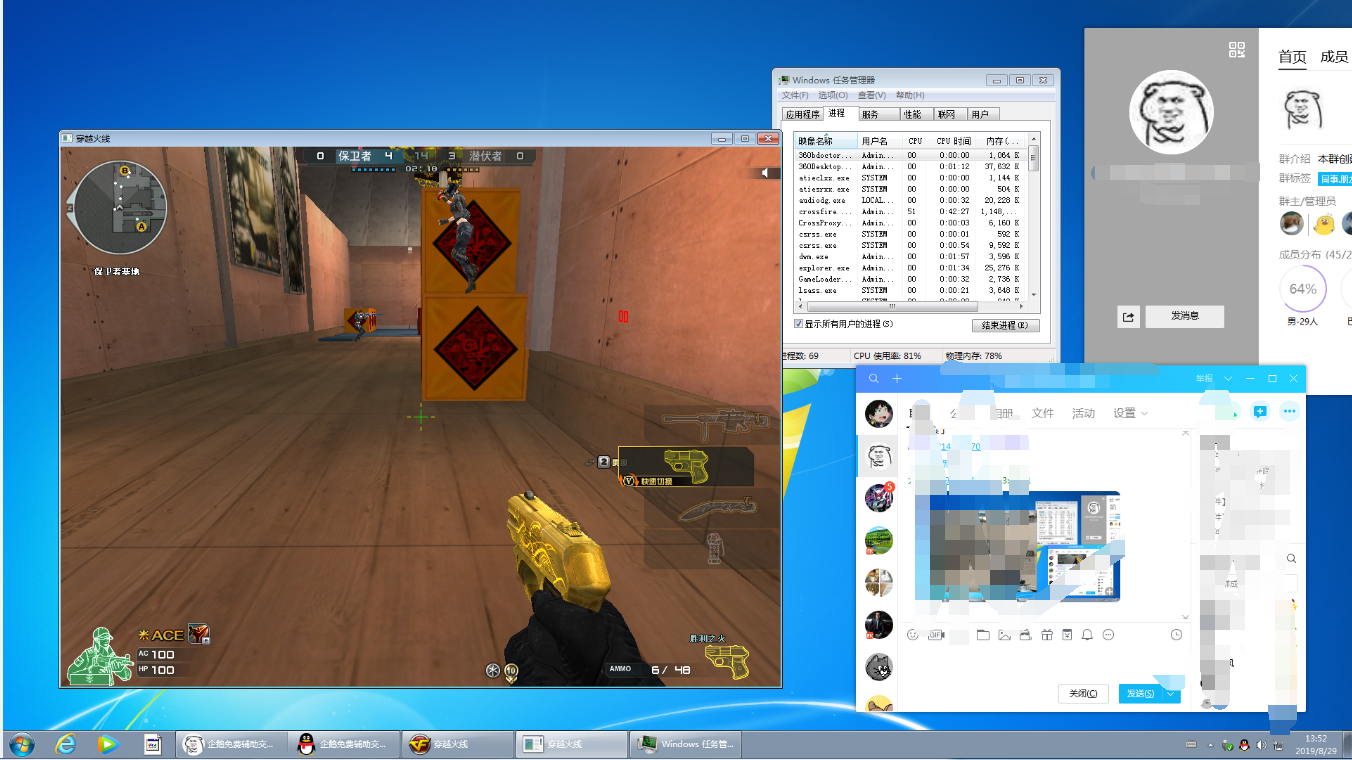The image size is (1352, 760).
Task: Open the GIF sticker button in chat toolbar
Action: (x=936, y=635)
